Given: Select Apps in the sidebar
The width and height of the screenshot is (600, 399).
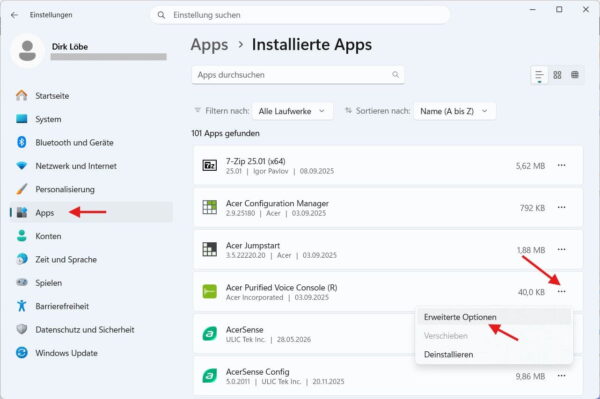Looking at the screenshot, I should tap(91, 212).
